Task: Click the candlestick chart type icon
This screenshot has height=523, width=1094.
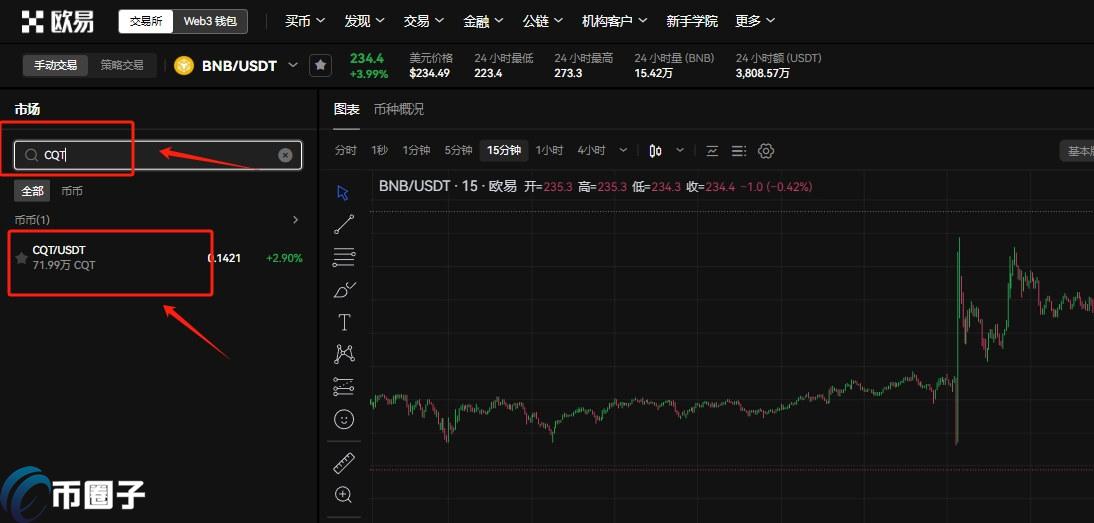Action: click(655, 151)
